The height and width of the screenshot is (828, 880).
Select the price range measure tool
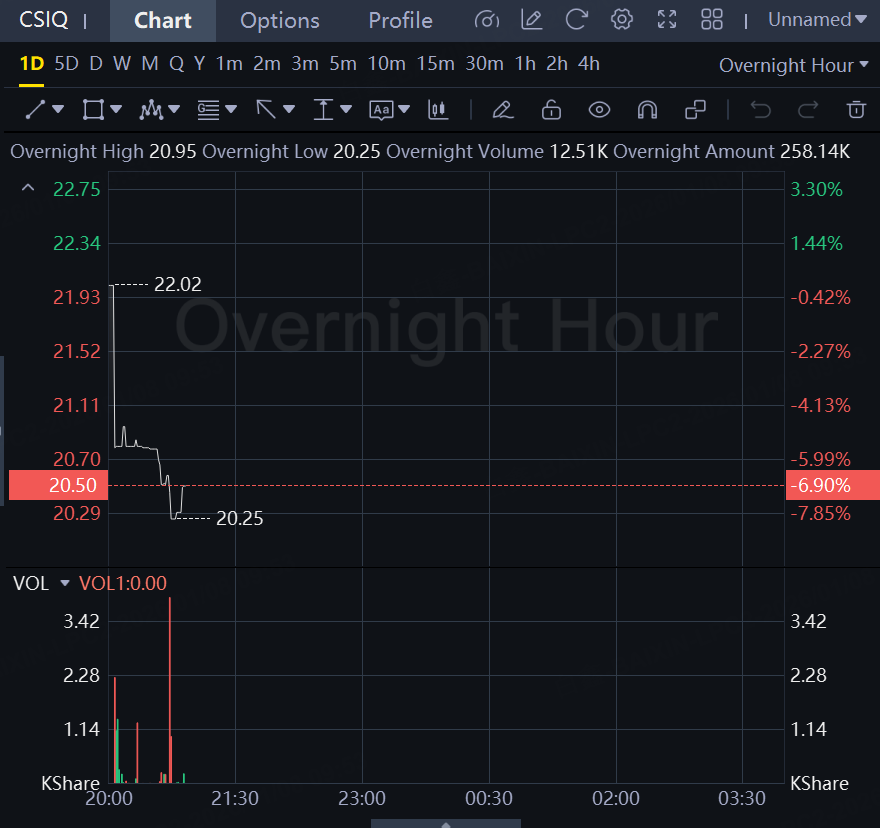[x=323, y=109]
